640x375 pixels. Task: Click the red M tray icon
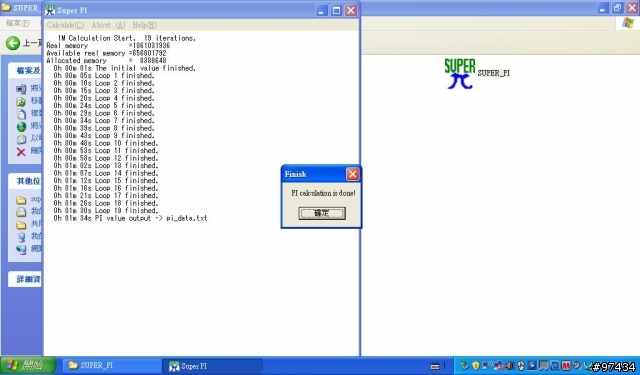pos(566,366)
